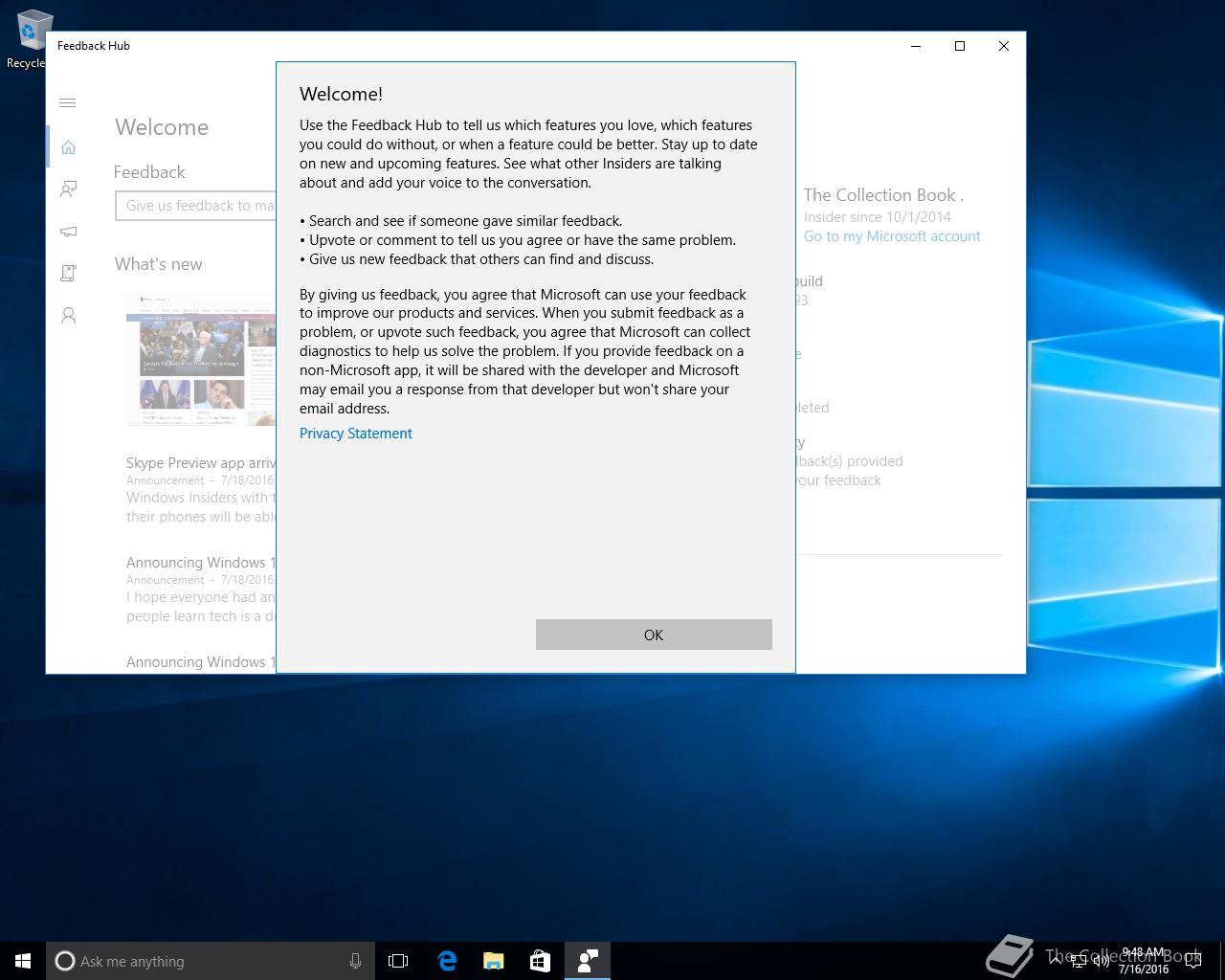Open the news article thumbnail under What's new
Image resolution: width=1225 pixels, height=980 pixels.
pos(201,360)
